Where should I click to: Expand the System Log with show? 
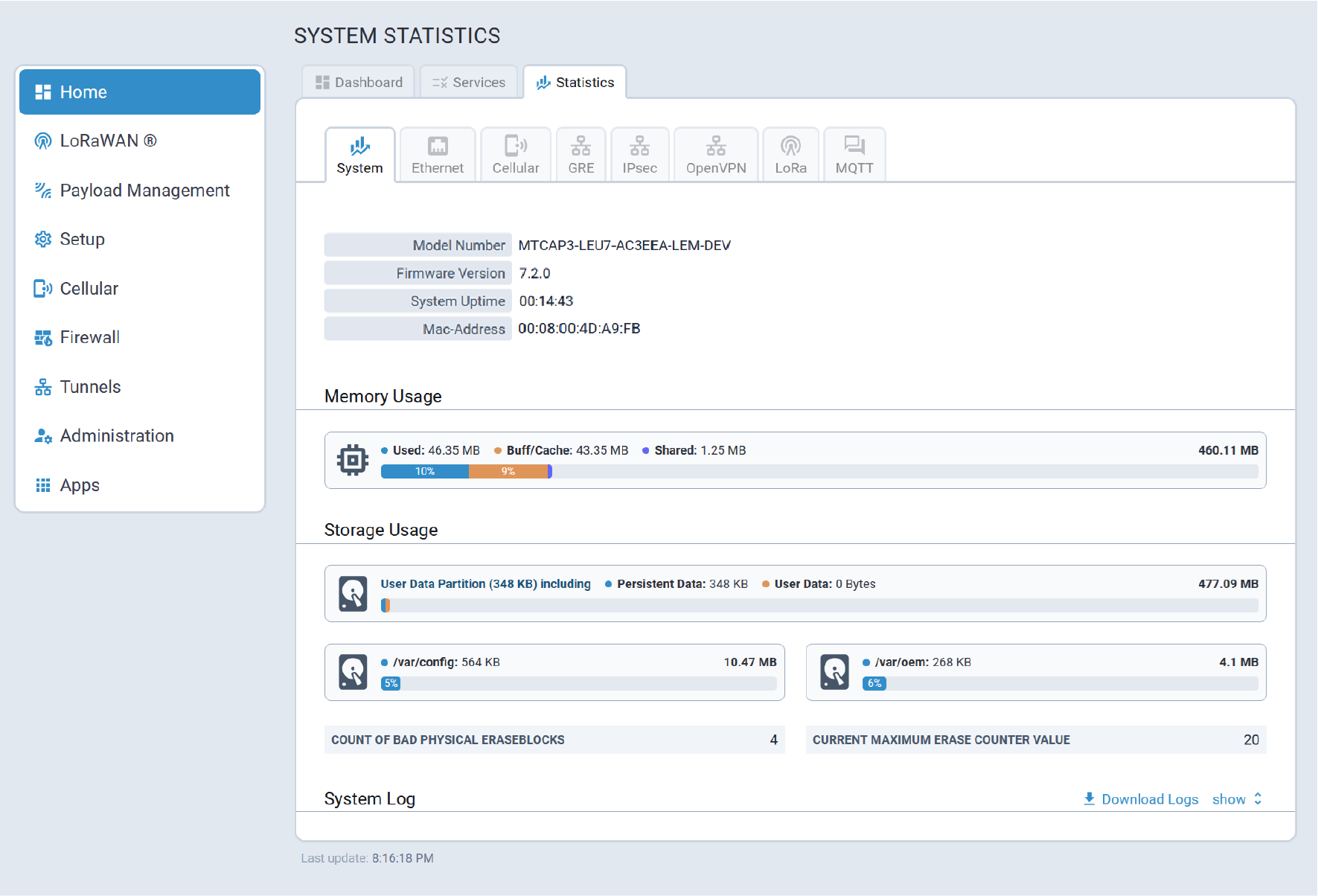tap(1237, 799)
